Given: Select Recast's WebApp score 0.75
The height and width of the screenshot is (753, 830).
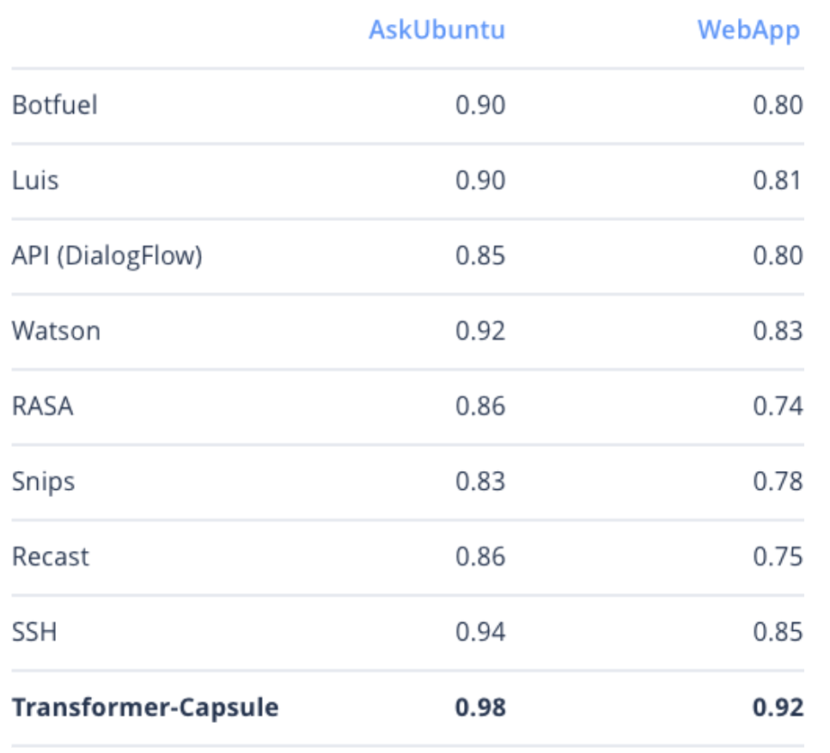Looking at the screenshot, I should pos(777,557).
